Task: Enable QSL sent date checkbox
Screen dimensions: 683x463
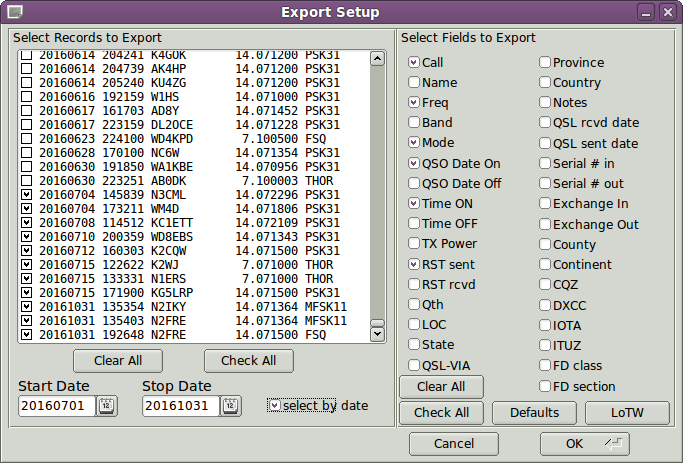Action: [544, 143]
